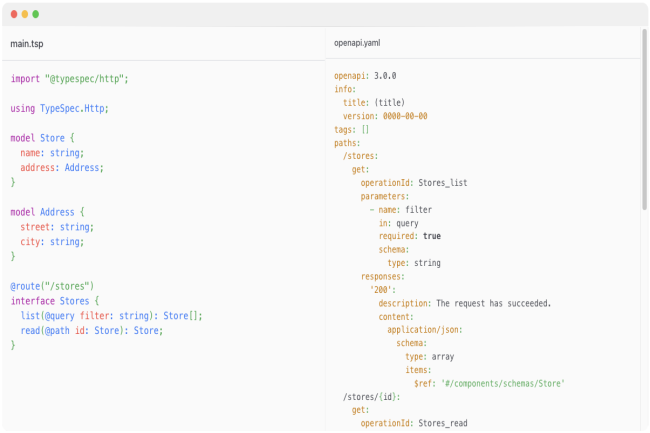Click the interface Stores declaration
Screen dimensions: 650x433
point(55,301)
